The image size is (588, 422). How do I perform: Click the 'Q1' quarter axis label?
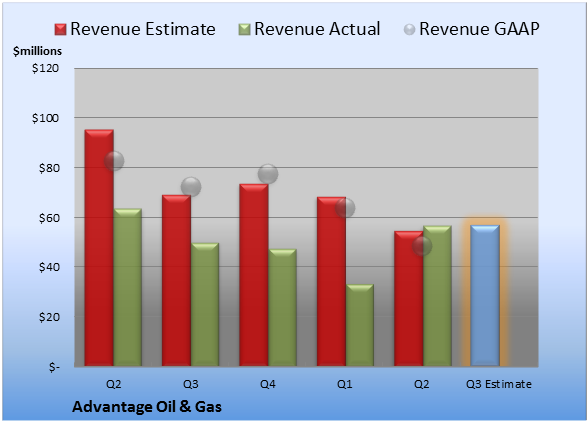point(345,384)
